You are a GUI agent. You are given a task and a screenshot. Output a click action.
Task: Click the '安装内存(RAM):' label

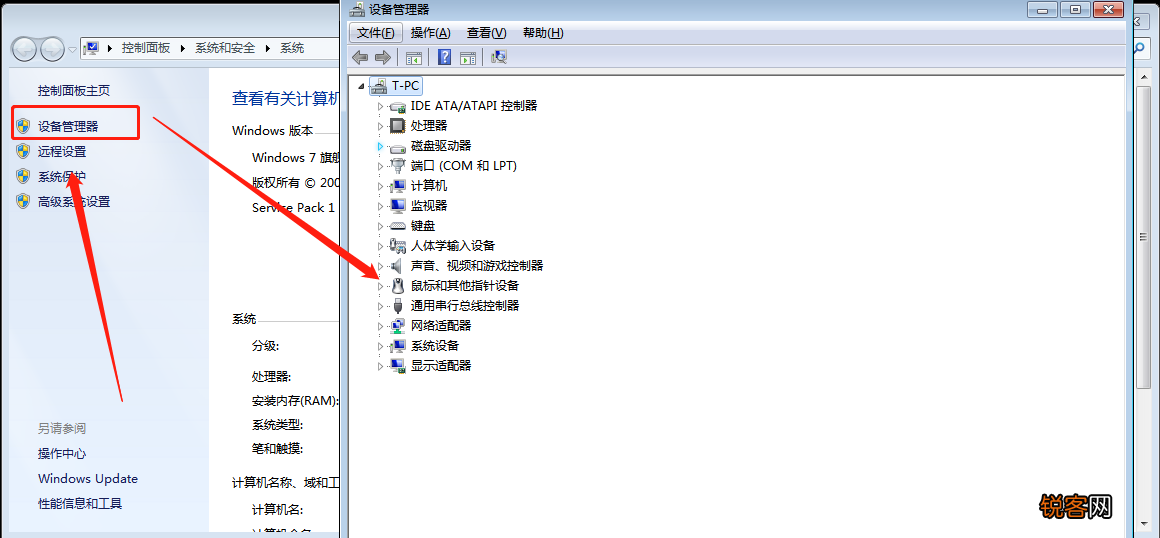(295, 400)
